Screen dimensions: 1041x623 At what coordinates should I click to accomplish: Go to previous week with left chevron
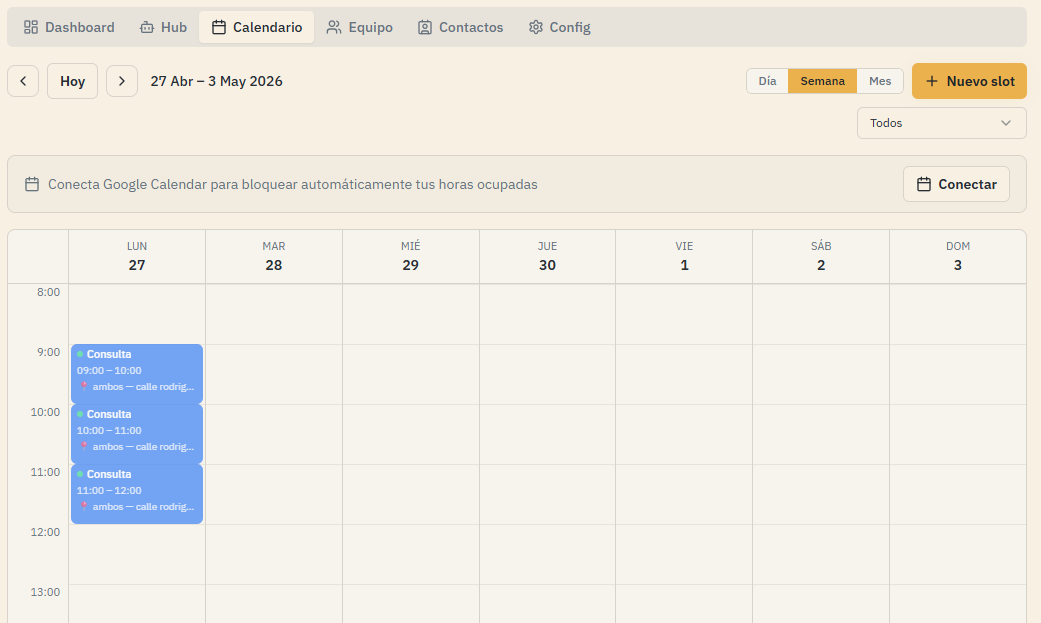pyautogui.click(x=23, y=81)
